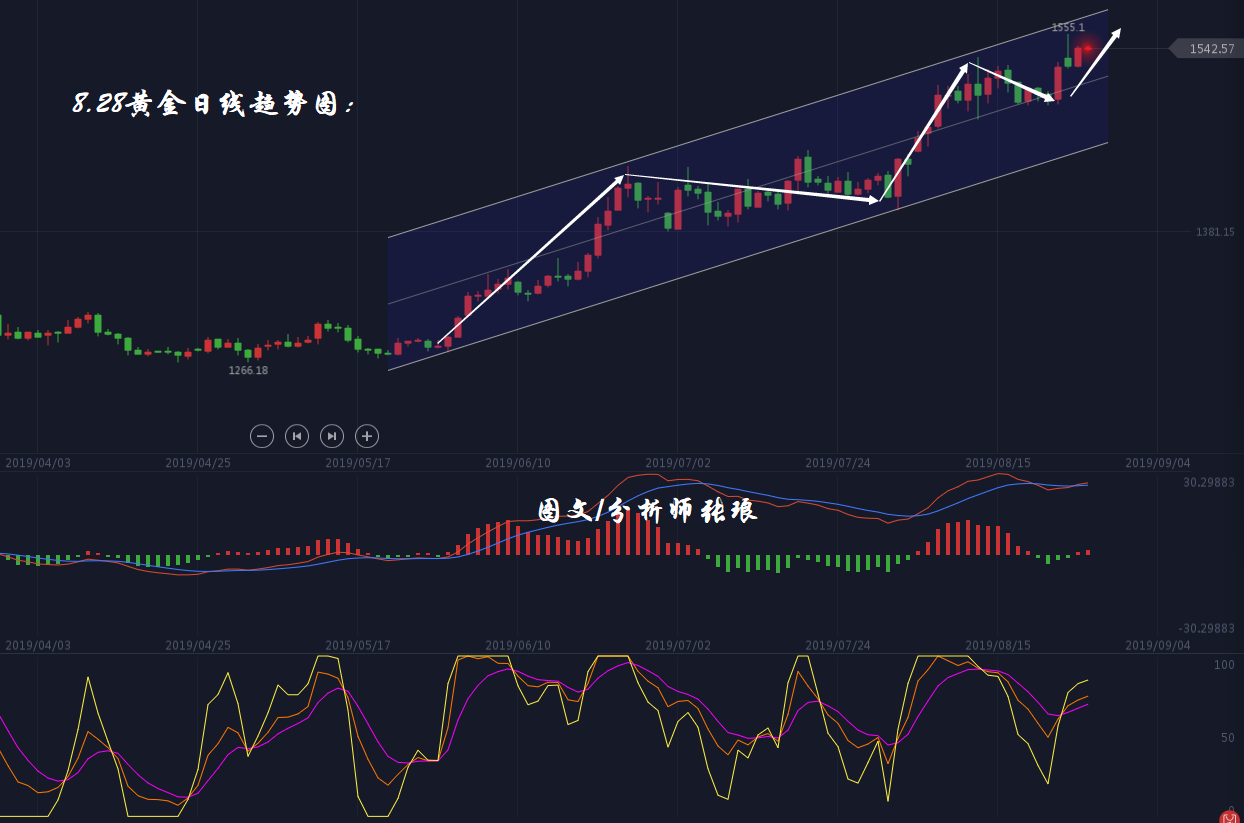Select 2019/06/10 on the candlestick date axis
The width and height of the screenshot is (1244, 823).
tap(518, 463)
